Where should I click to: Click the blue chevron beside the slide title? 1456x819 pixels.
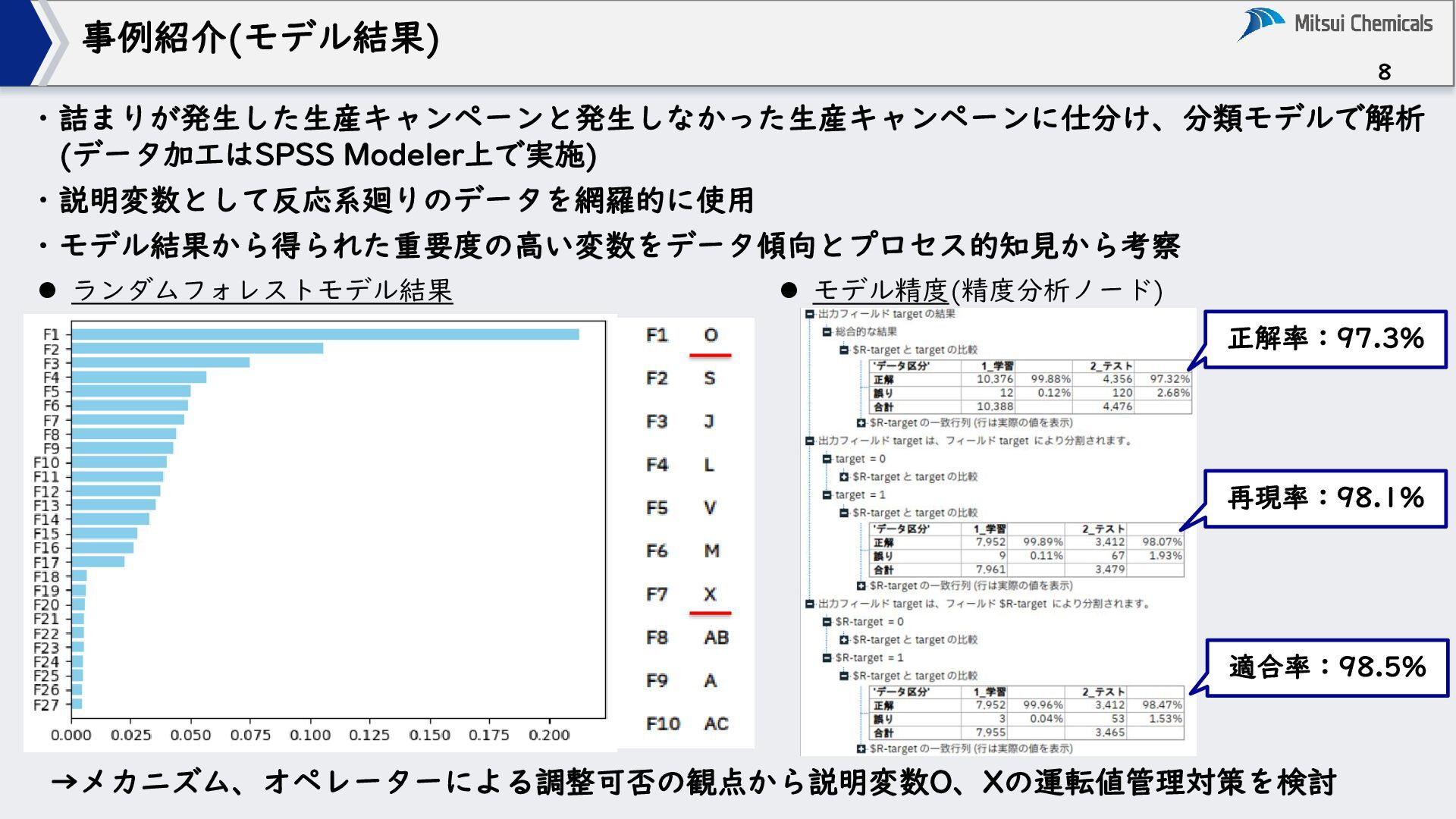[x=23, y=42]
